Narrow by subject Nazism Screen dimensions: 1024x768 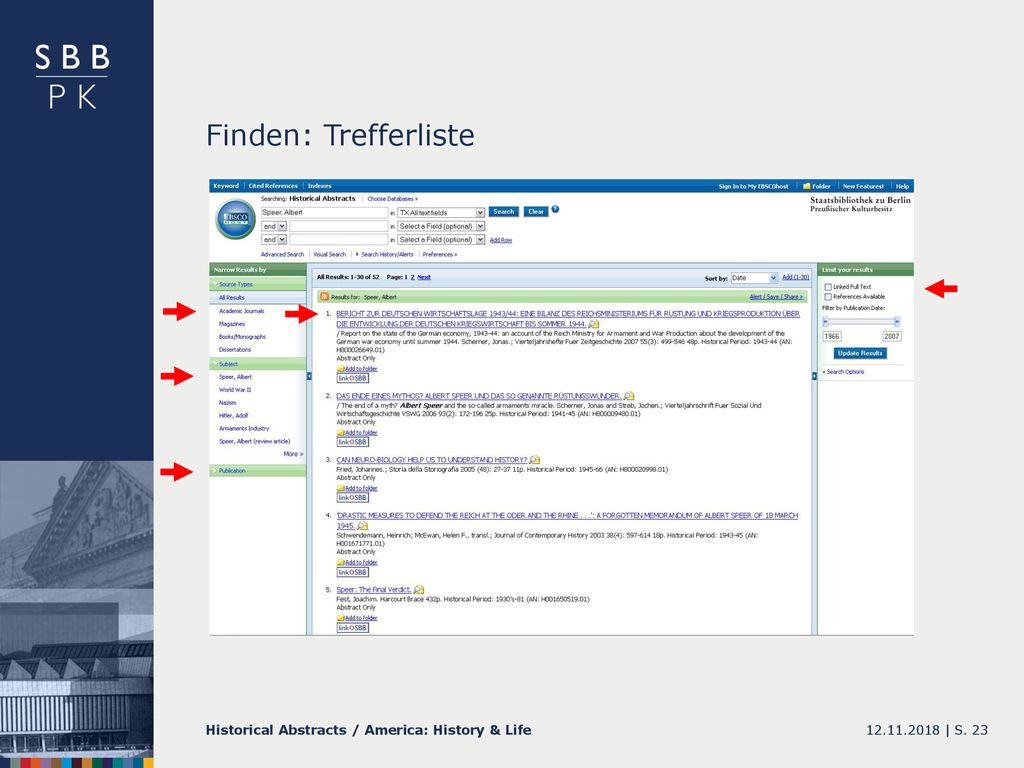(228, 403)
